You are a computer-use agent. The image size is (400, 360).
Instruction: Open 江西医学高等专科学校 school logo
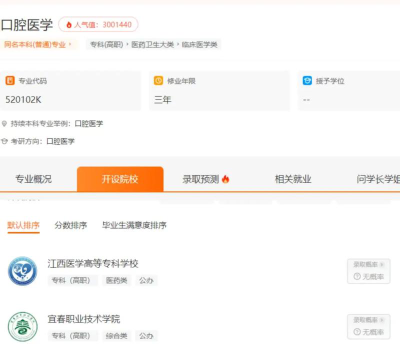23,271
